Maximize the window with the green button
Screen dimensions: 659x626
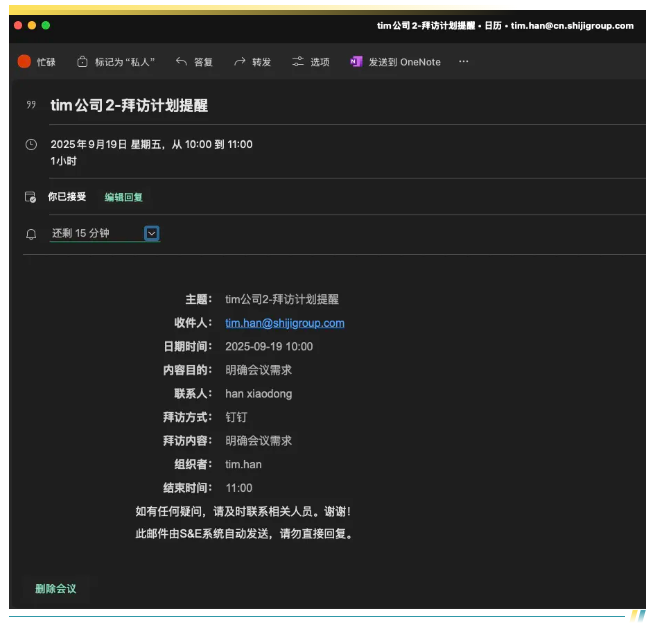(x=46, y=25)
